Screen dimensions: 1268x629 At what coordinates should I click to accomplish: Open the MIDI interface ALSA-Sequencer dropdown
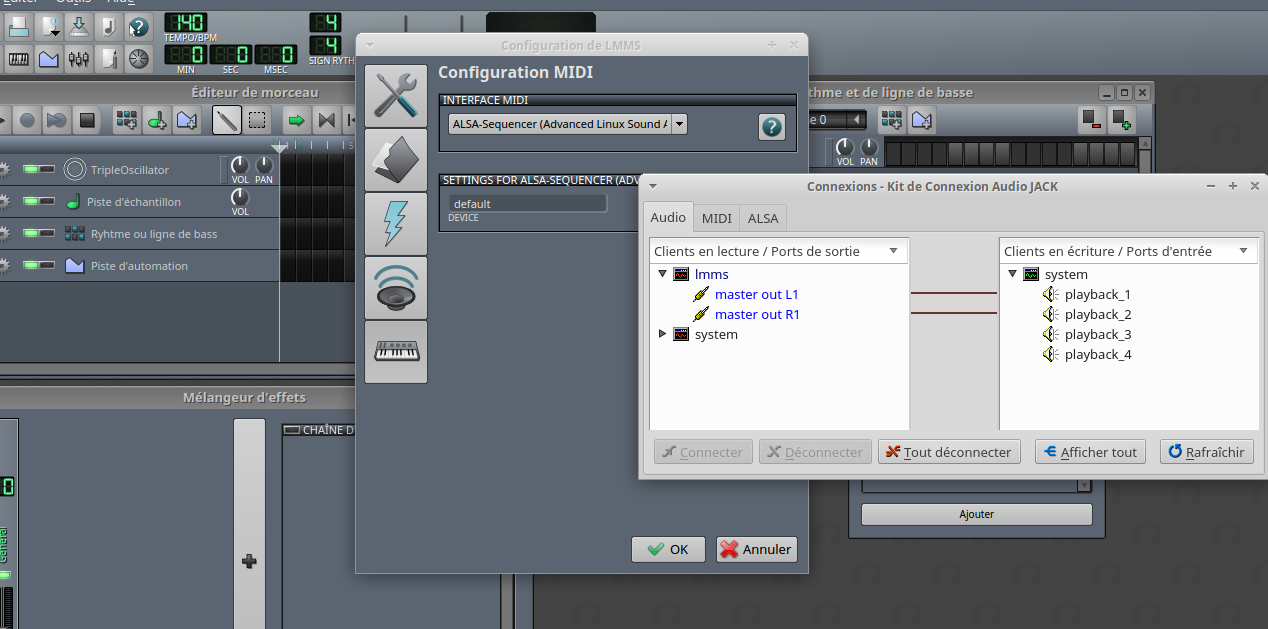click(679, 124)
